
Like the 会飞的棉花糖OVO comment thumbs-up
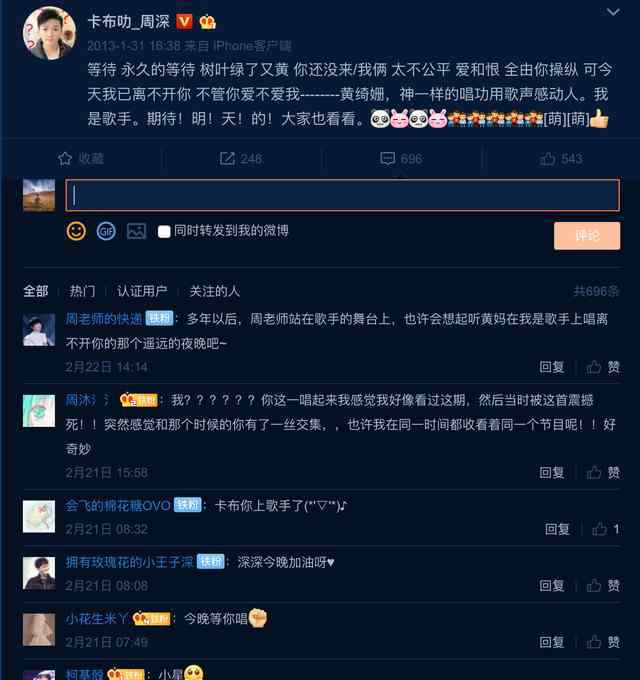[599, 529]
